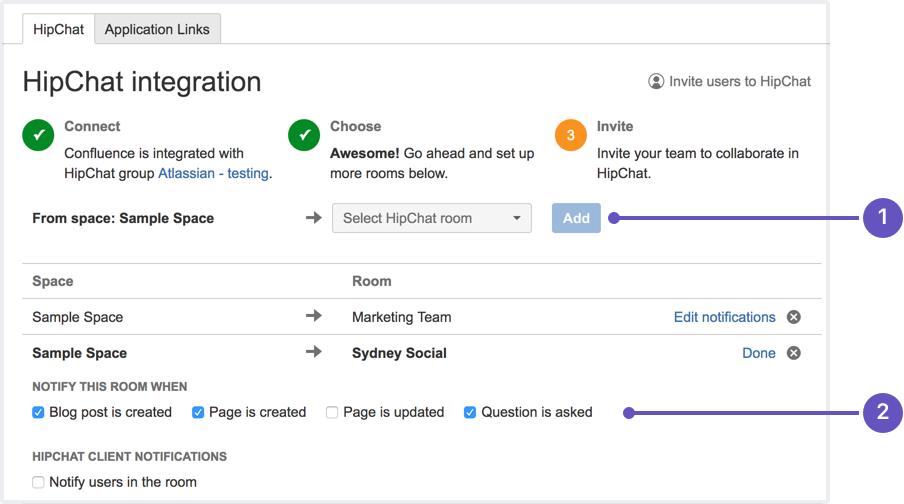904x504 pixels.
Task: Open the Atlassian - testing group link
Action: point(213,174)
